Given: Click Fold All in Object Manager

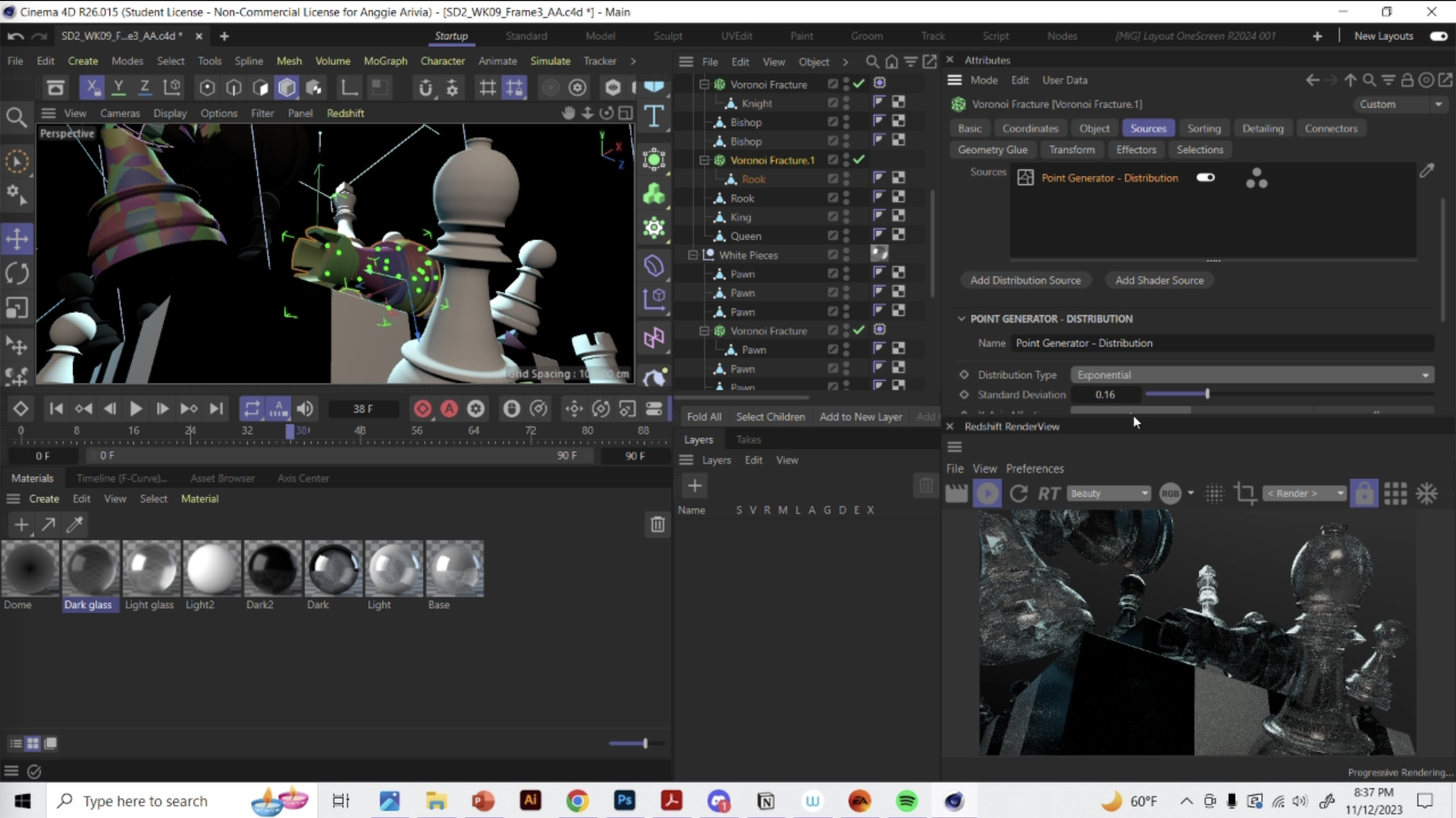Looking at the screenshot, I should (704, 417).
